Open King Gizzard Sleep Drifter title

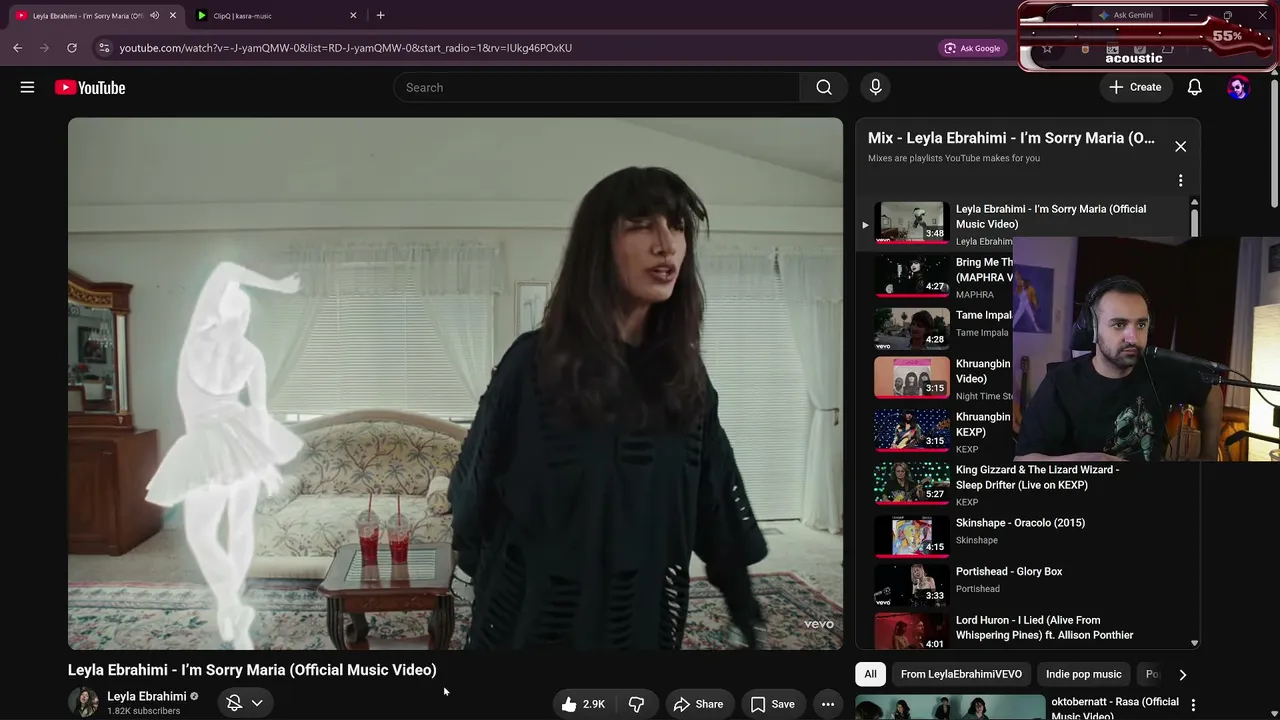(1037, 477)
